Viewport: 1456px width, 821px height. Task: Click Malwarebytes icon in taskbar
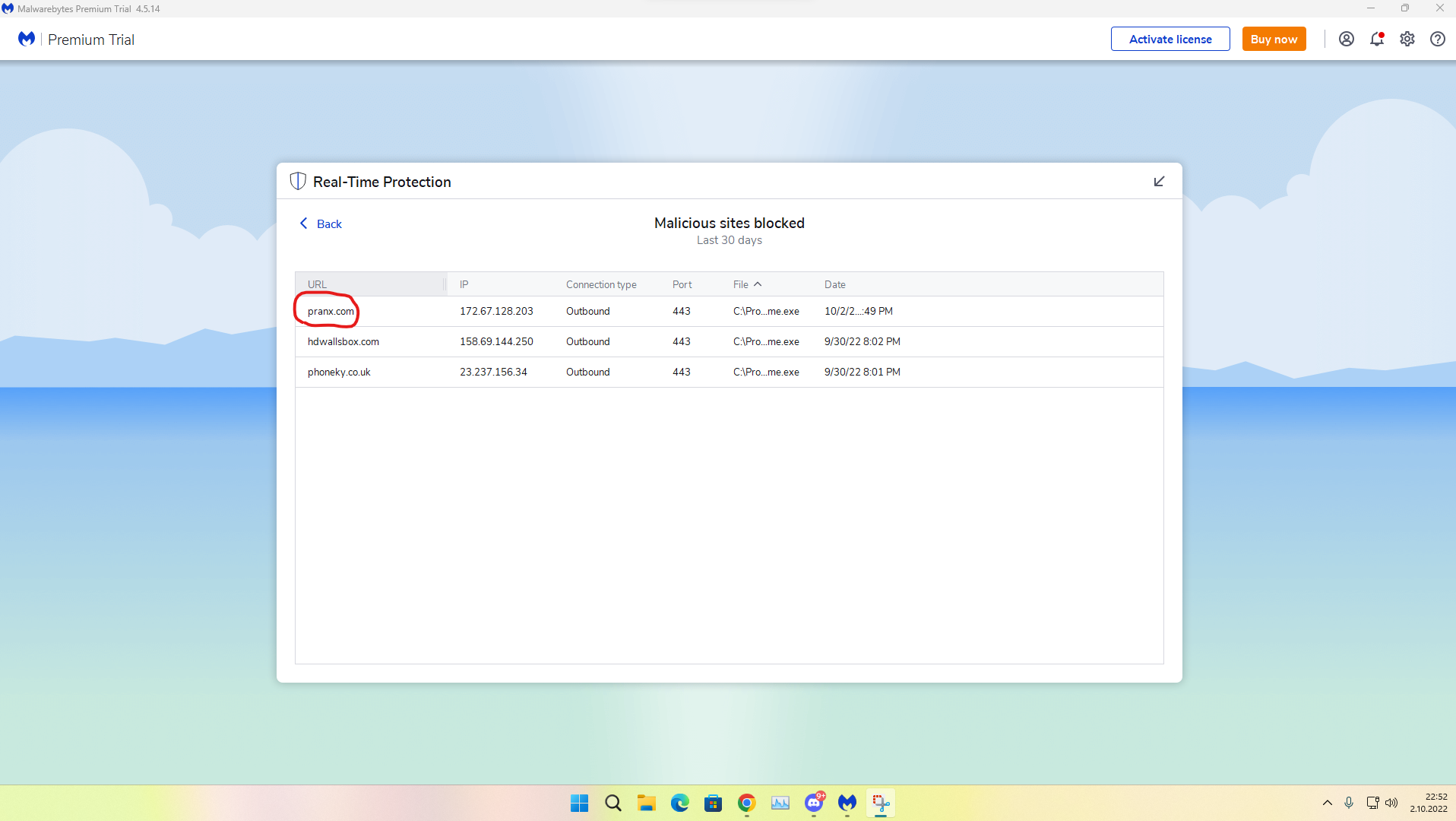[x=847, y=803]
